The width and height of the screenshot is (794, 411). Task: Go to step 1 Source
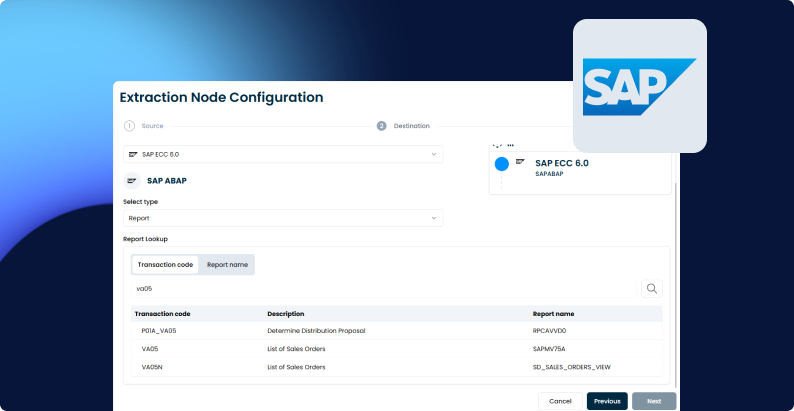(x=144, y=126)
